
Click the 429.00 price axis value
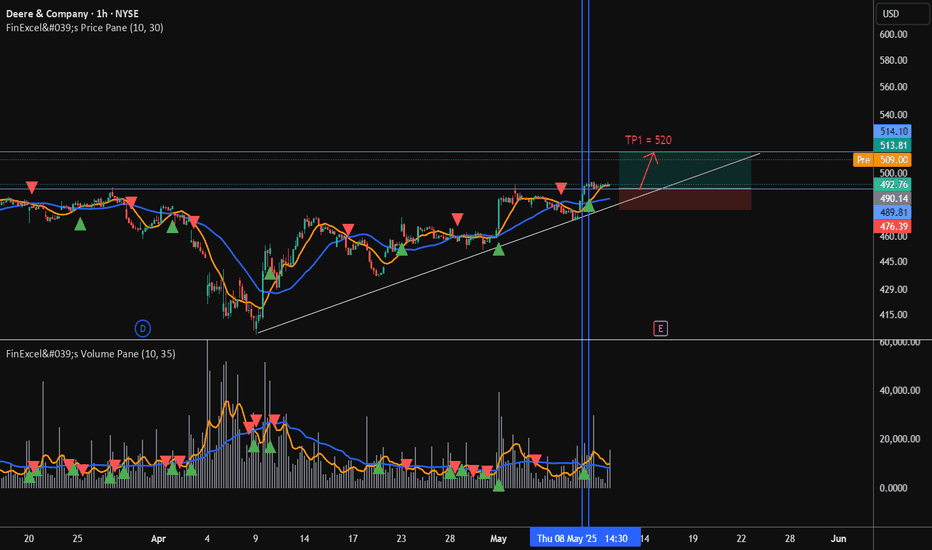(x=893, y=290)
